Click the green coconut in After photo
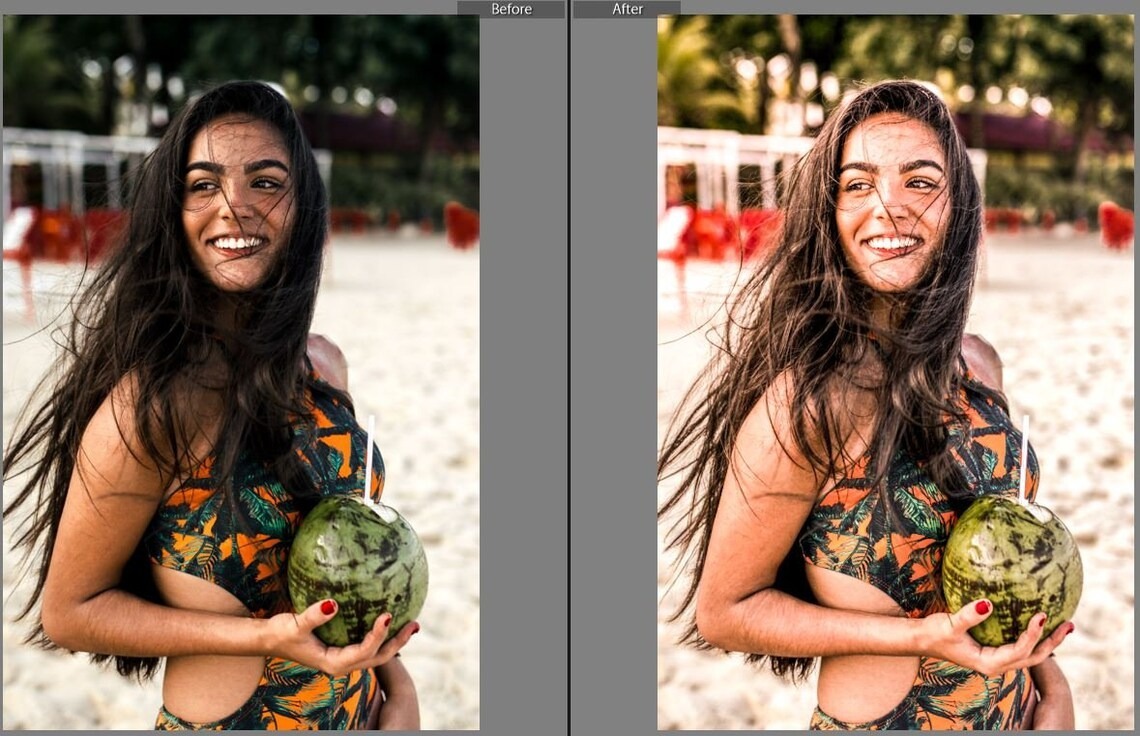This screenshot has width=1140, height=736. 1011,567
